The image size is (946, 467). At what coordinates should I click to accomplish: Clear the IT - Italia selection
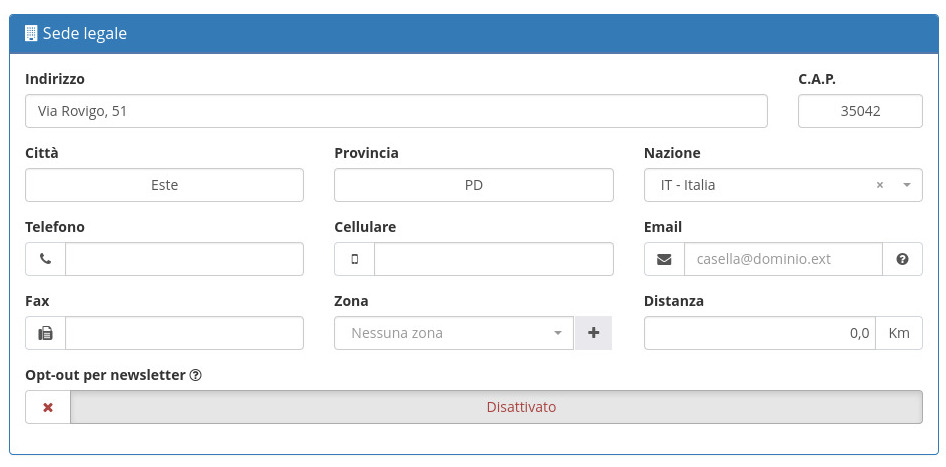(880, 185)
